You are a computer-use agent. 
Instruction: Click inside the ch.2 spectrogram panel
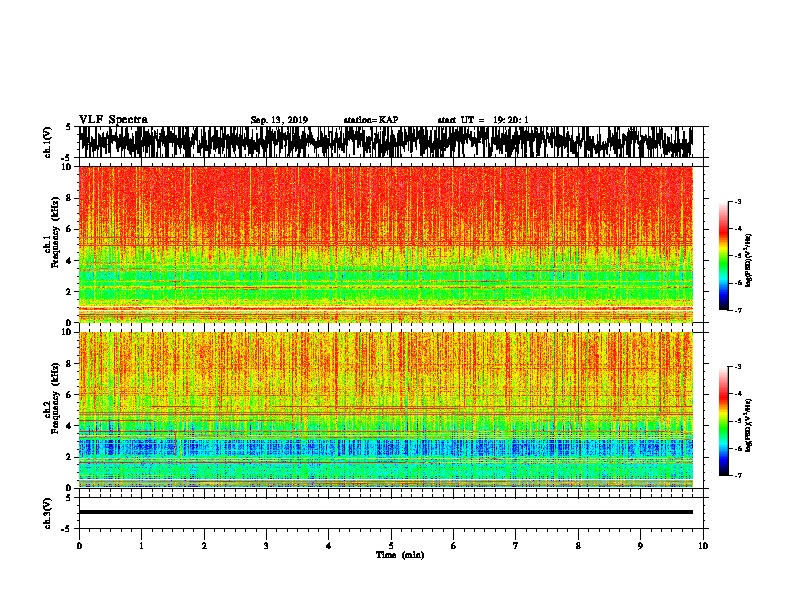pos(385,410)
